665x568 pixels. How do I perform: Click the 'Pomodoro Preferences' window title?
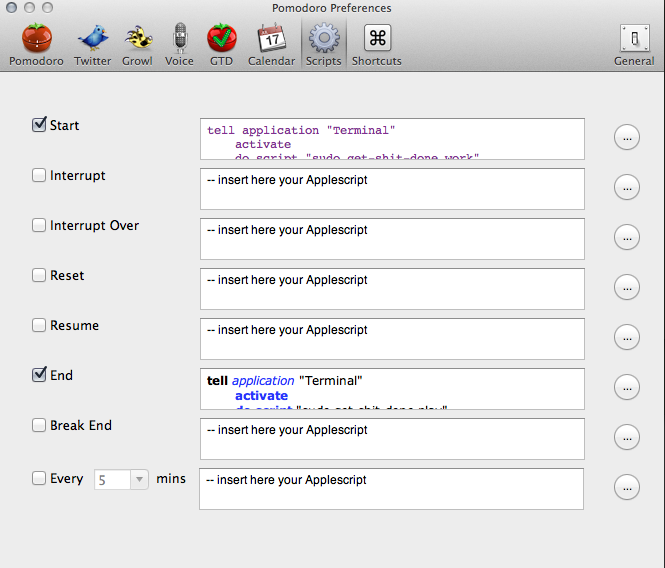332,8
